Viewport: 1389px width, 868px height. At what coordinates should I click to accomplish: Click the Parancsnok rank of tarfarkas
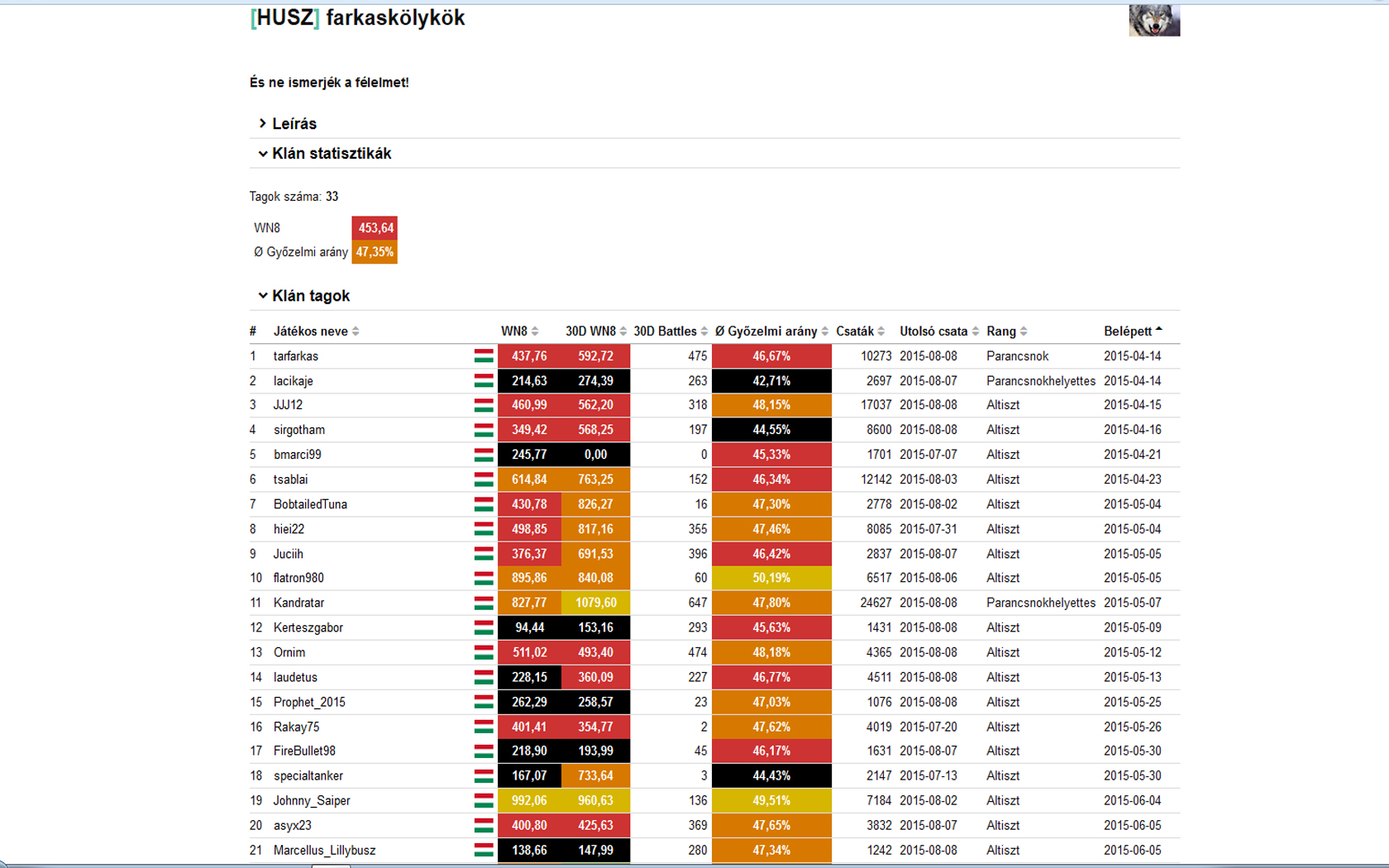[x=1017, y=356]
